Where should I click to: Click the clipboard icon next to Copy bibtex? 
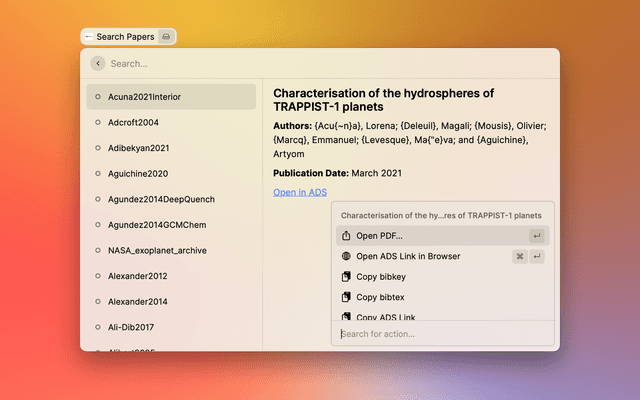coord(346,297)
